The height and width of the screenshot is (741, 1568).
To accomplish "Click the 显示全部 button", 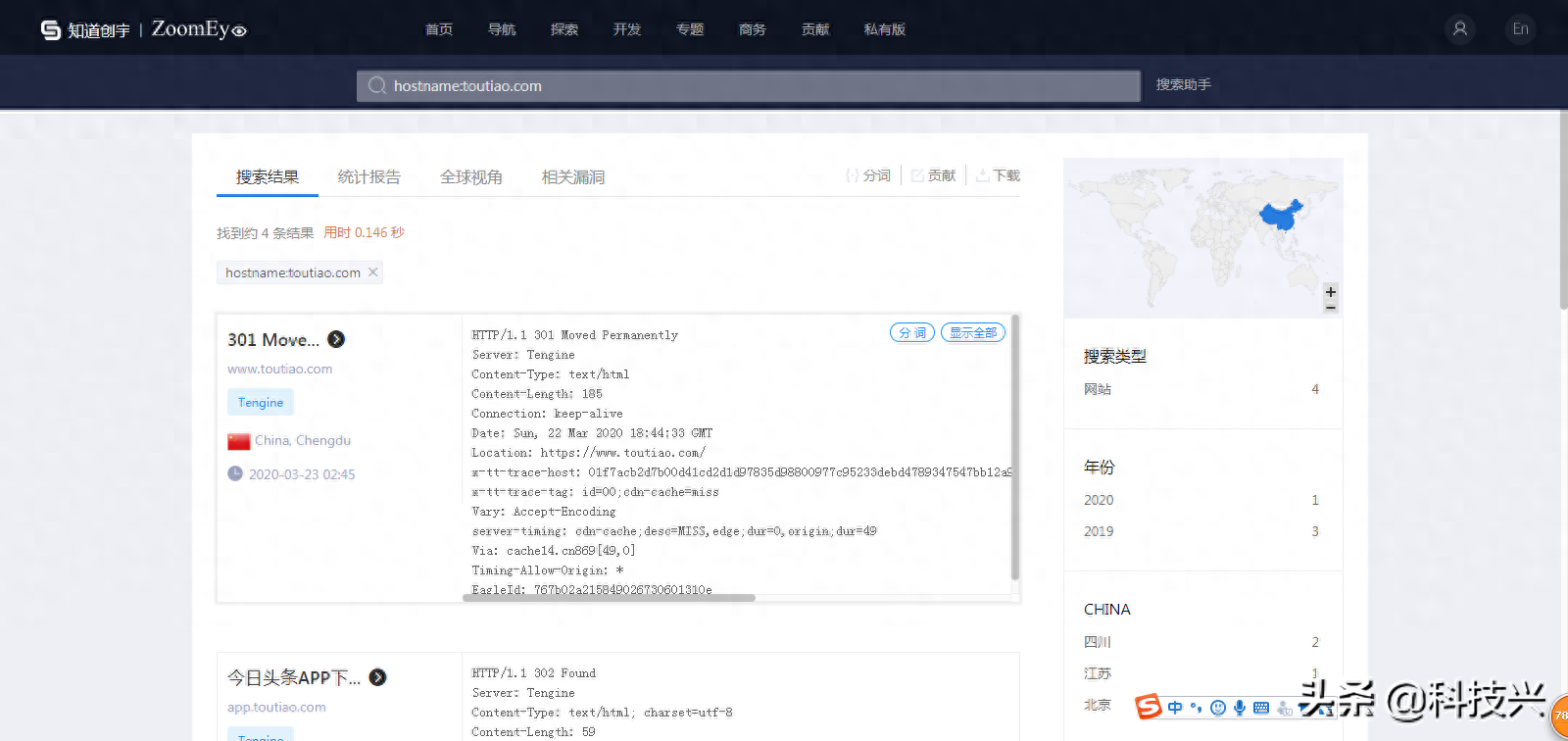I will pos(973,332).
